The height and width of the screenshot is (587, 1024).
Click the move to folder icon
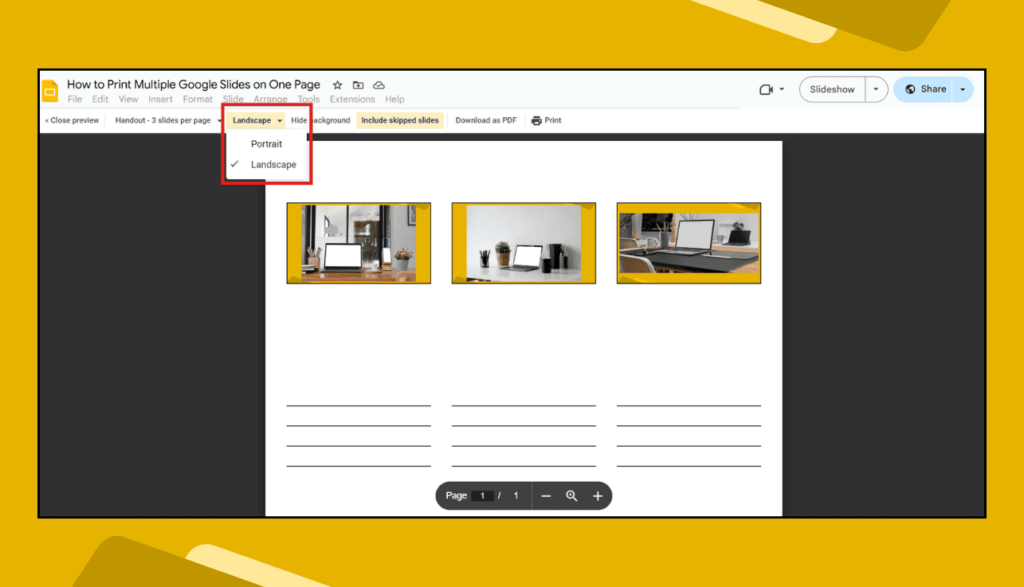point(358,86)
